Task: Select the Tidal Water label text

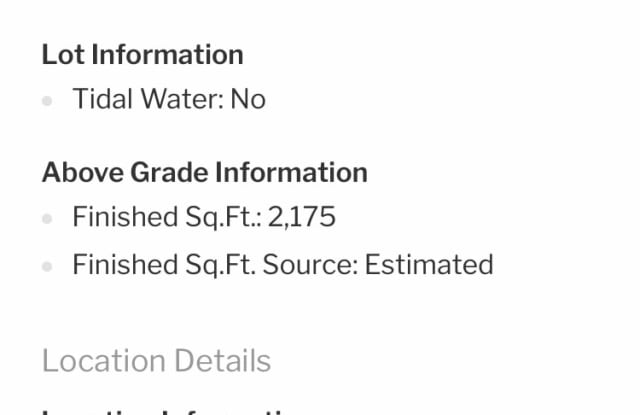Action: [x=148, y=99]
